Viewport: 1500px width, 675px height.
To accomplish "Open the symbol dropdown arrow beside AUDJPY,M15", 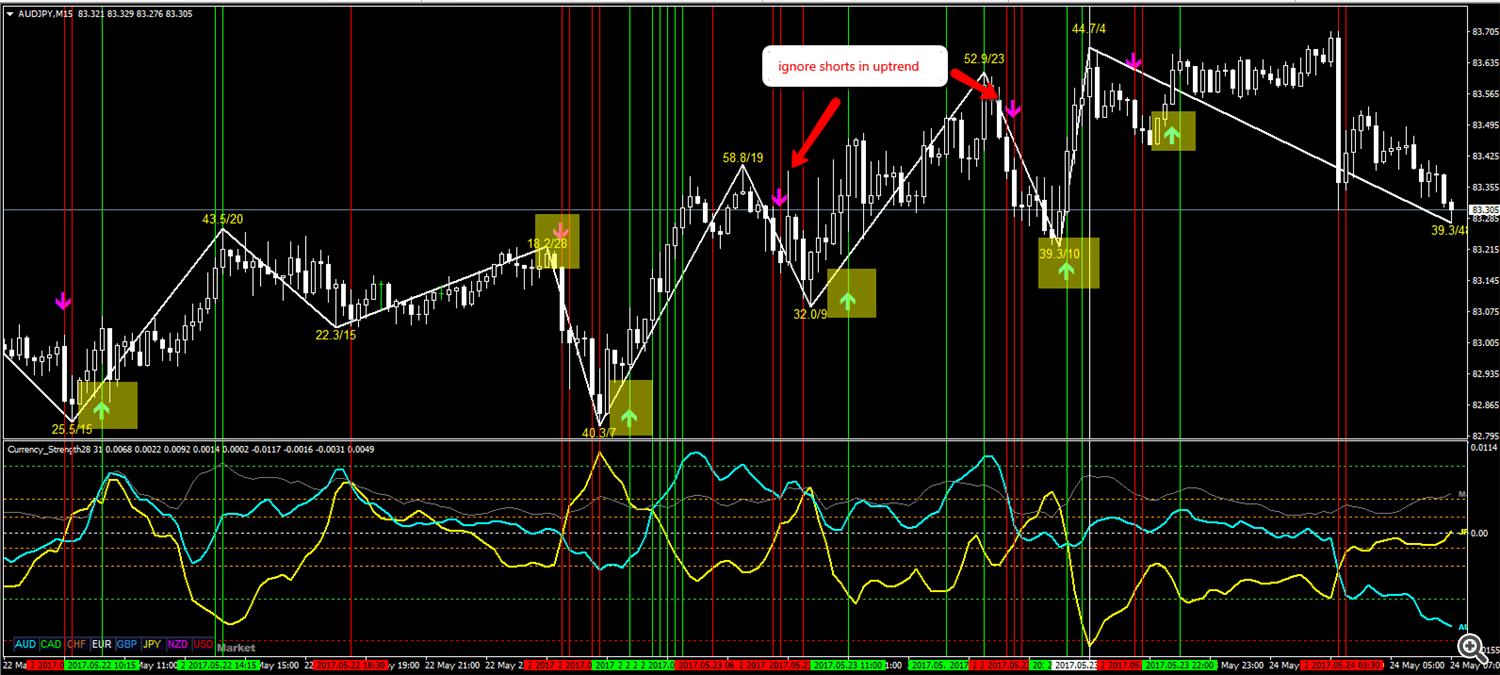I will click(x=8, y=14).
